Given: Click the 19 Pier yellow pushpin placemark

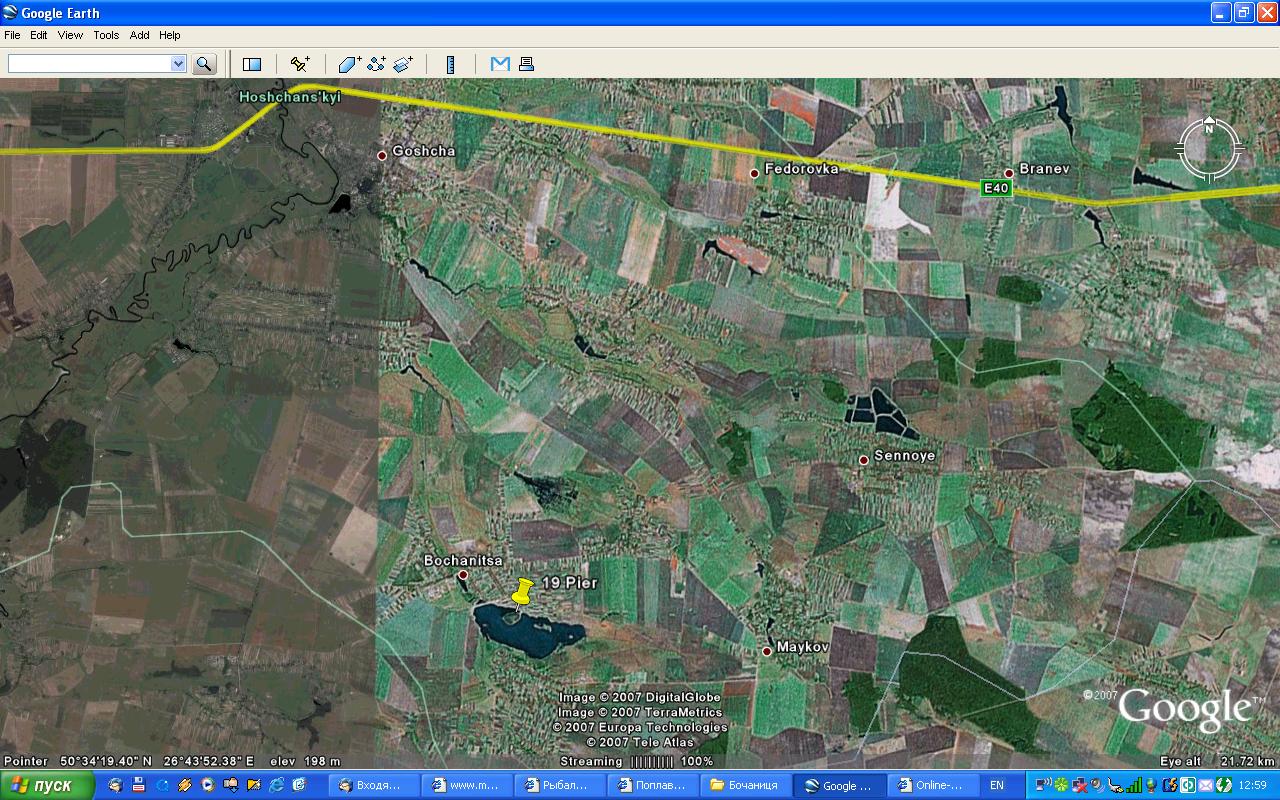Looking at the screenshot, I should click(x=521, y=591).
